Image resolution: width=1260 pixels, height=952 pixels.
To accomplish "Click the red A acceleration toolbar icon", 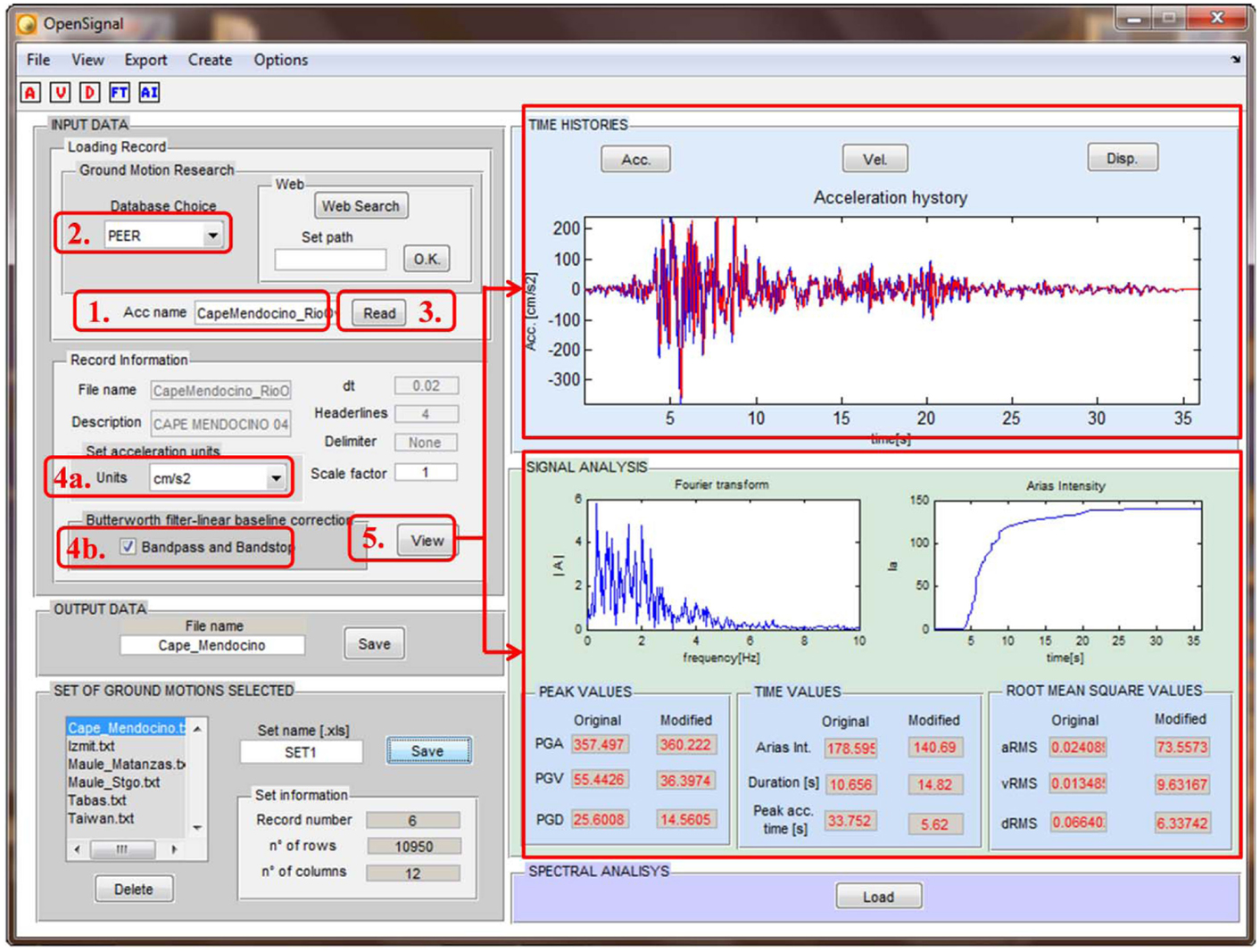I will 30,92.
